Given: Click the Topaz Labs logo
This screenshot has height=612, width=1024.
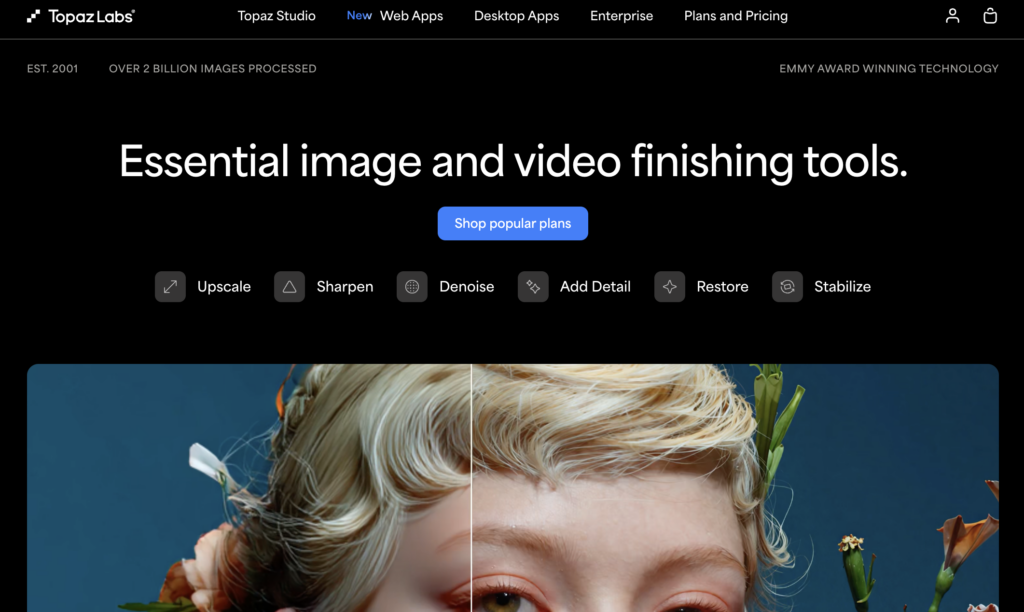Looking at the screenshot, I should (x=80, y=16).
